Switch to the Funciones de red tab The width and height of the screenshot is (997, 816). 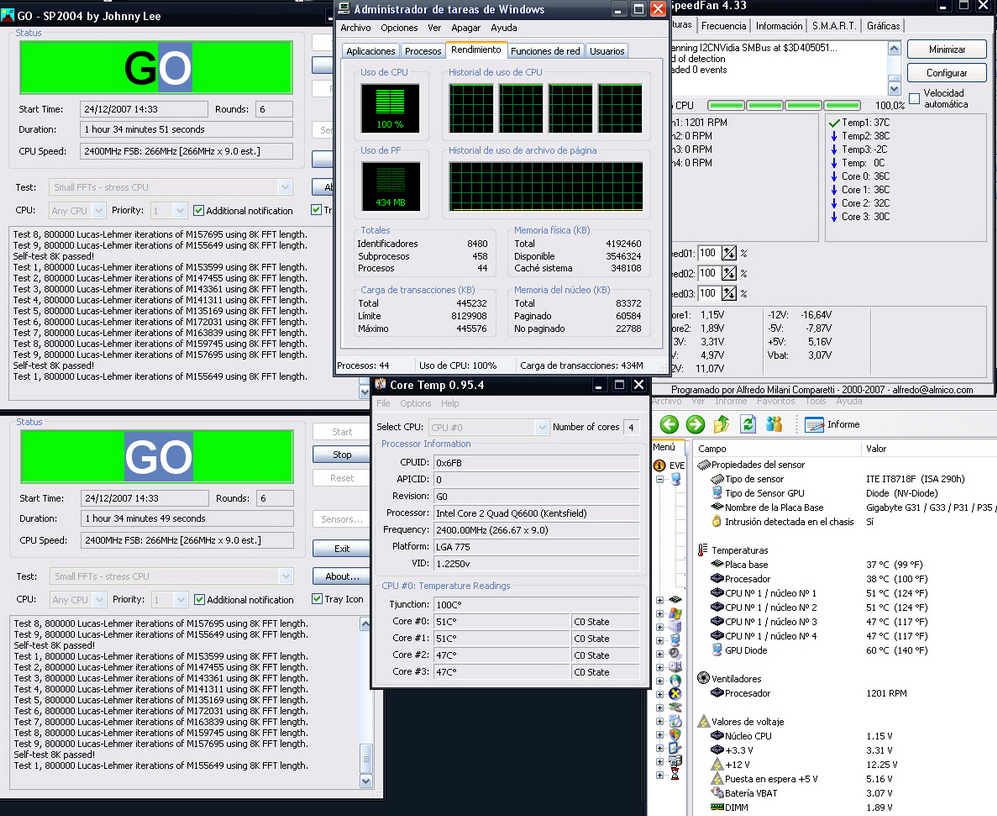point(546,51)
